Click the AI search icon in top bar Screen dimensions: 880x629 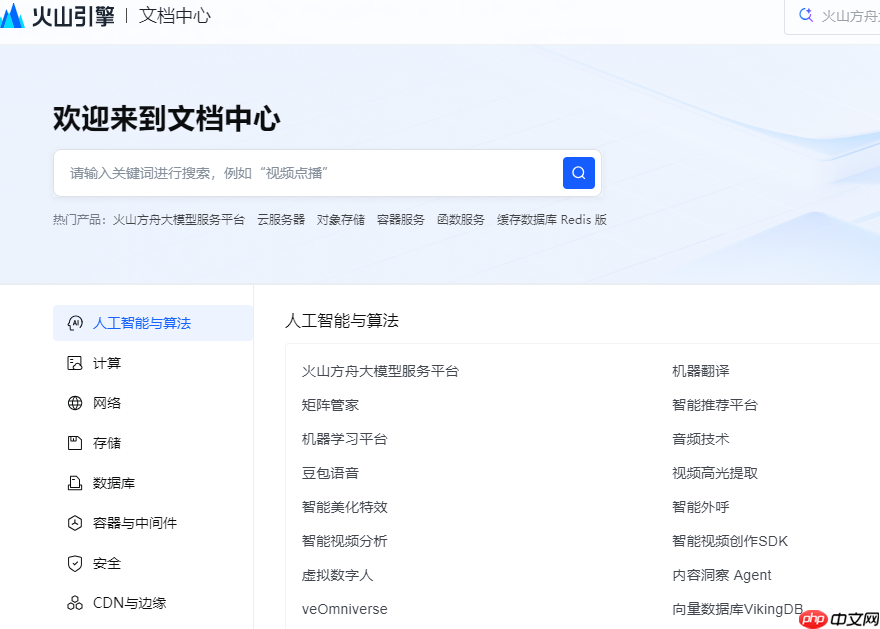pos(806,15)
